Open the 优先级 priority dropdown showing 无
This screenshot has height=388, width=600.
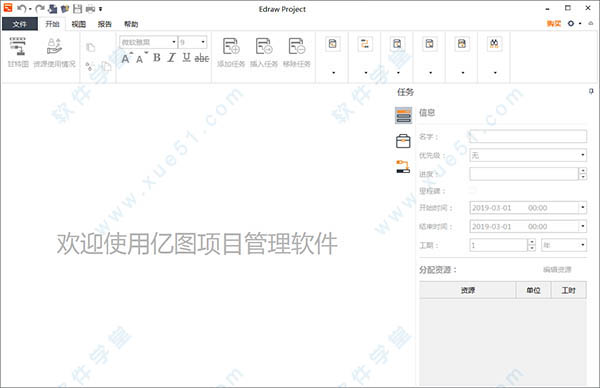point(528,155)
